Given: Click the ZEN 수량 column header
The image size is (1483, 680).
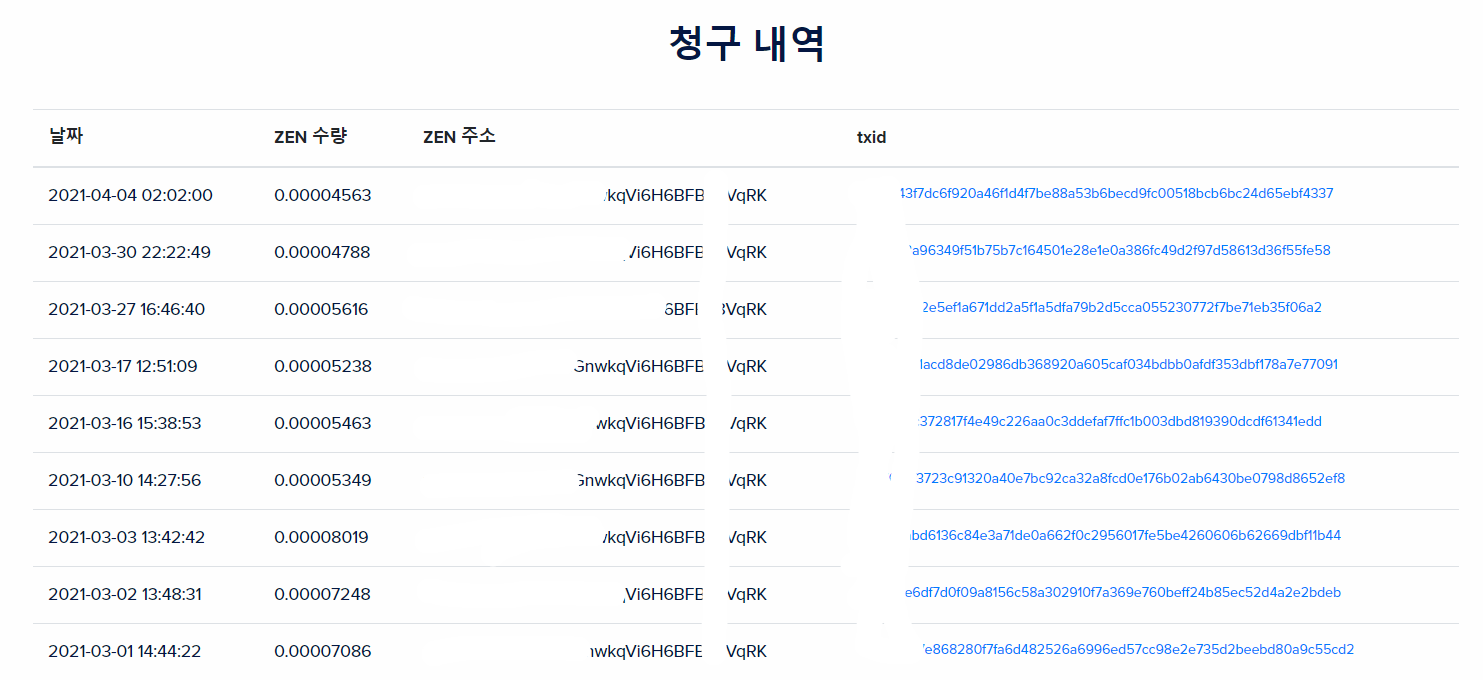Looking at the screenshot, I should 310,137.
